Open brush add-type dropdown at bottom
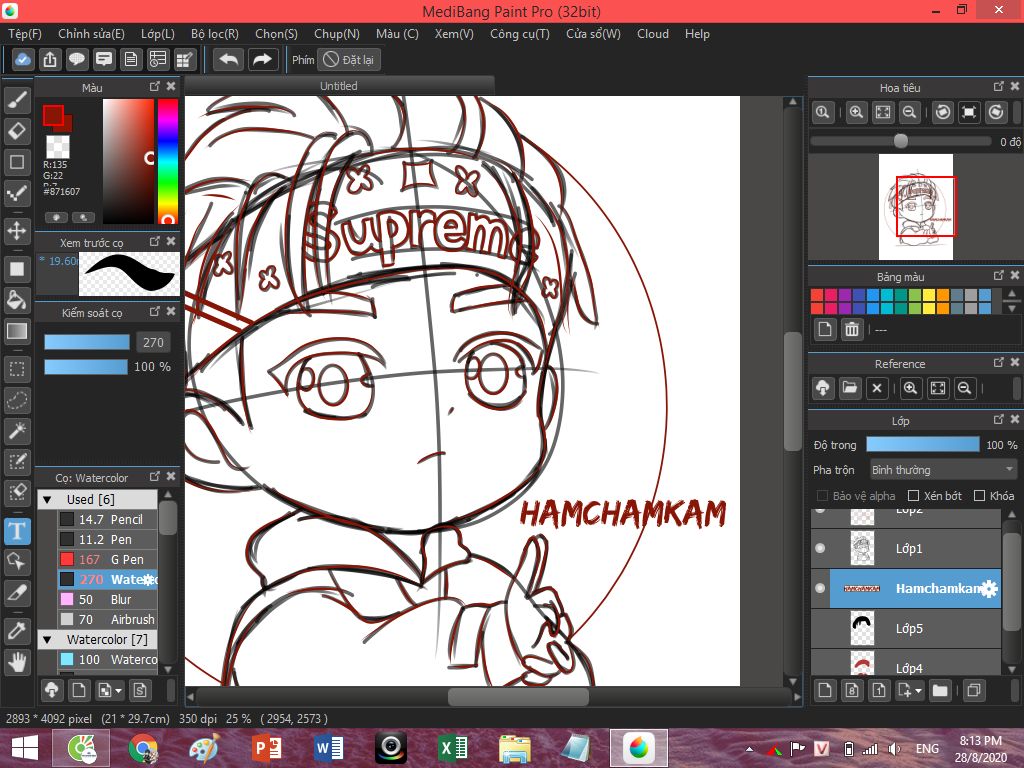 tap(109, 690)
